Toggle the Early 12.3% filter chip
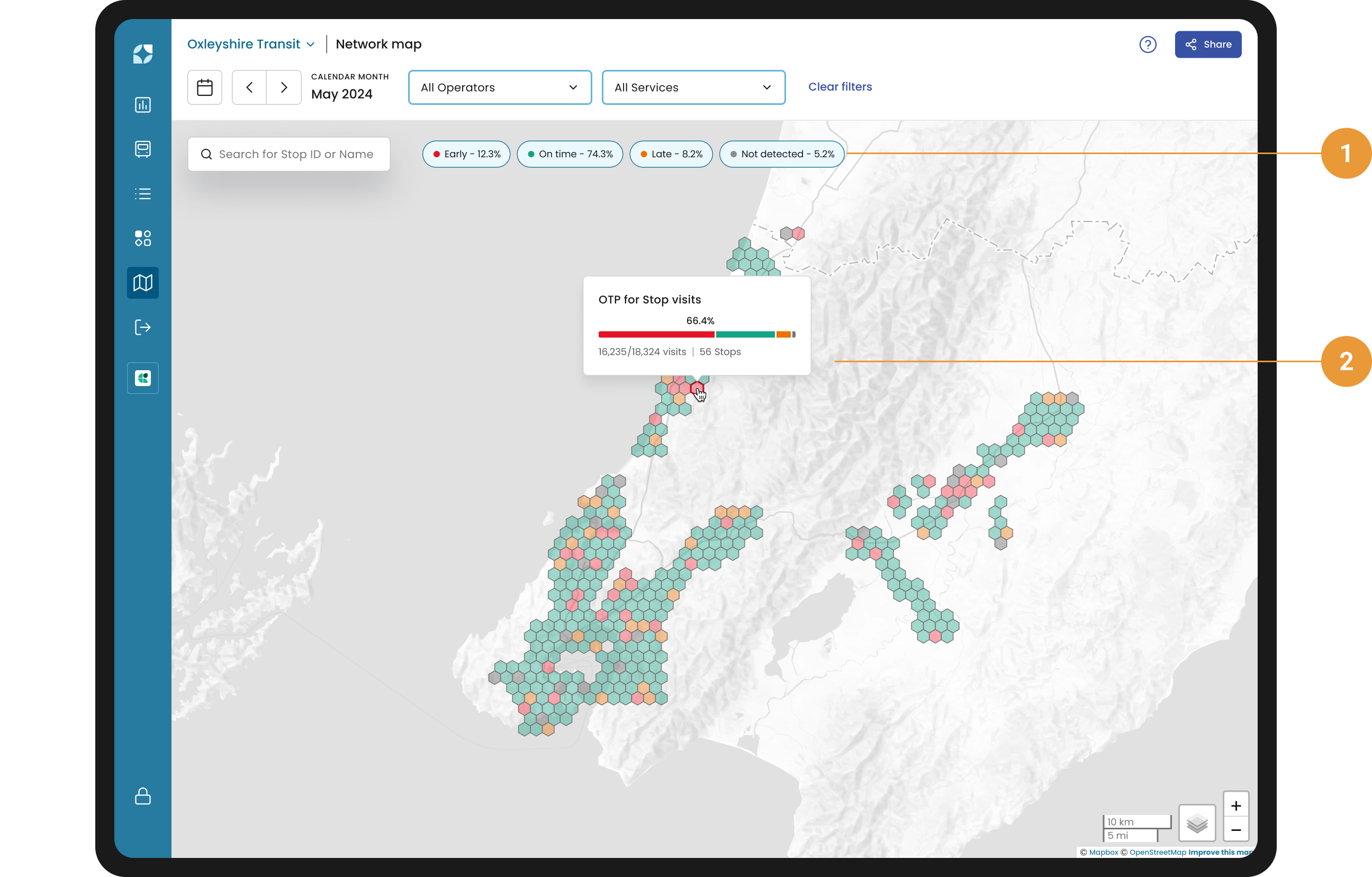The image size is (1372, 877). [466, 154]
